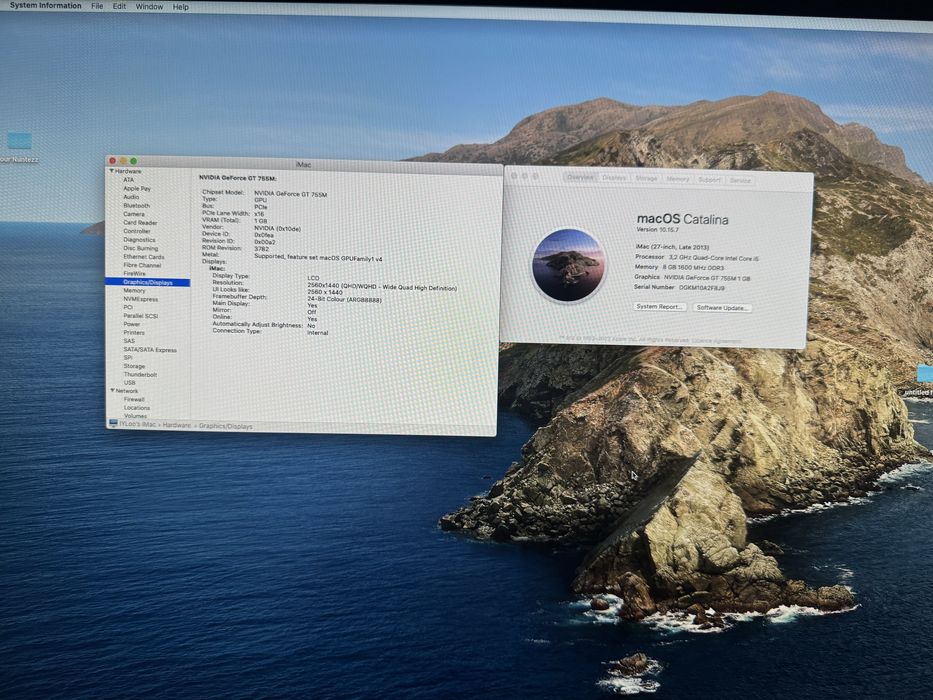Select Disc Burning in the sidebar
The image size is (933, 700).
coord(140,248)
